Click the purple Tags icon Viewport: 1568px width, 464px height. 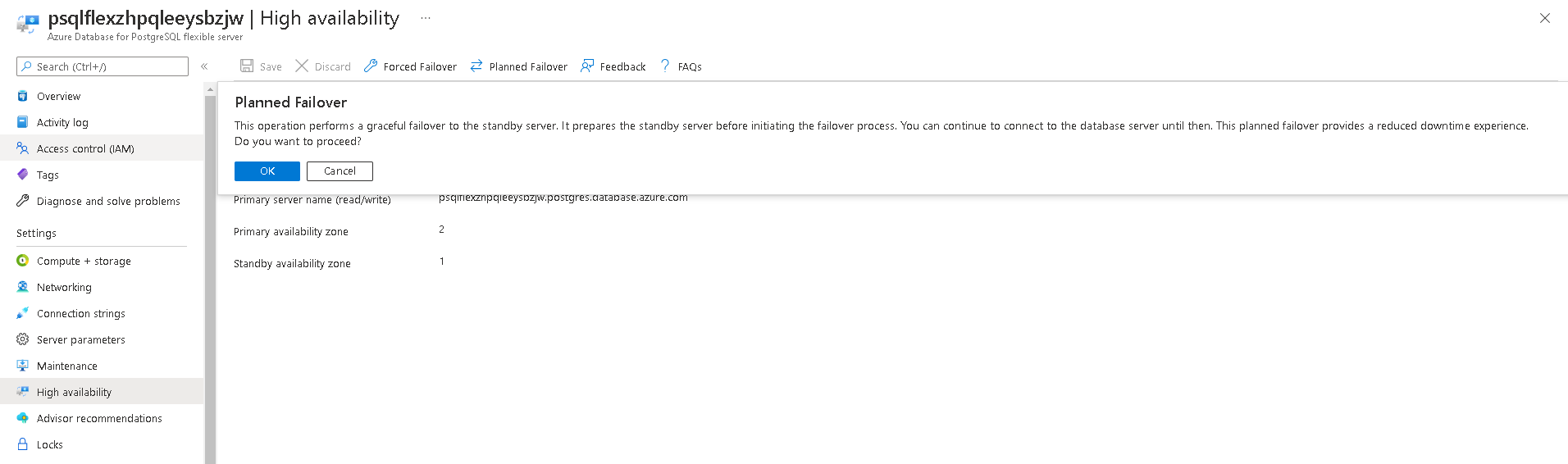[x=23, y=175]
